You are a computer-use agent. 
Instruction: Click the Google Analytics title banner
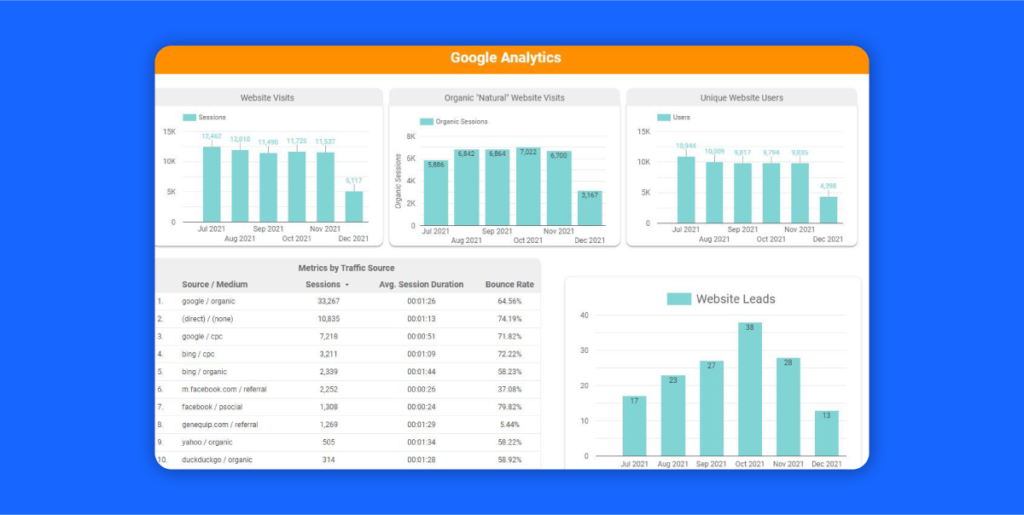[x=511, y=59]
